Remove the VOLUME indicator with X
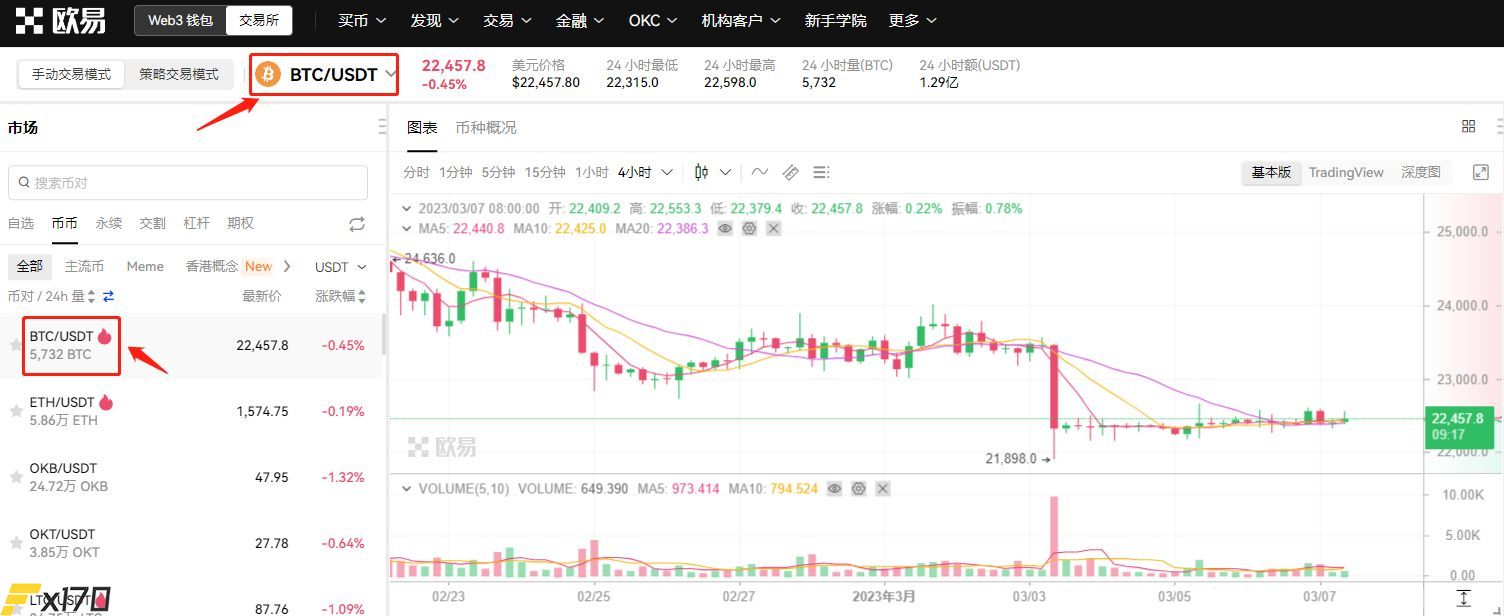 (x=883, y=489)
